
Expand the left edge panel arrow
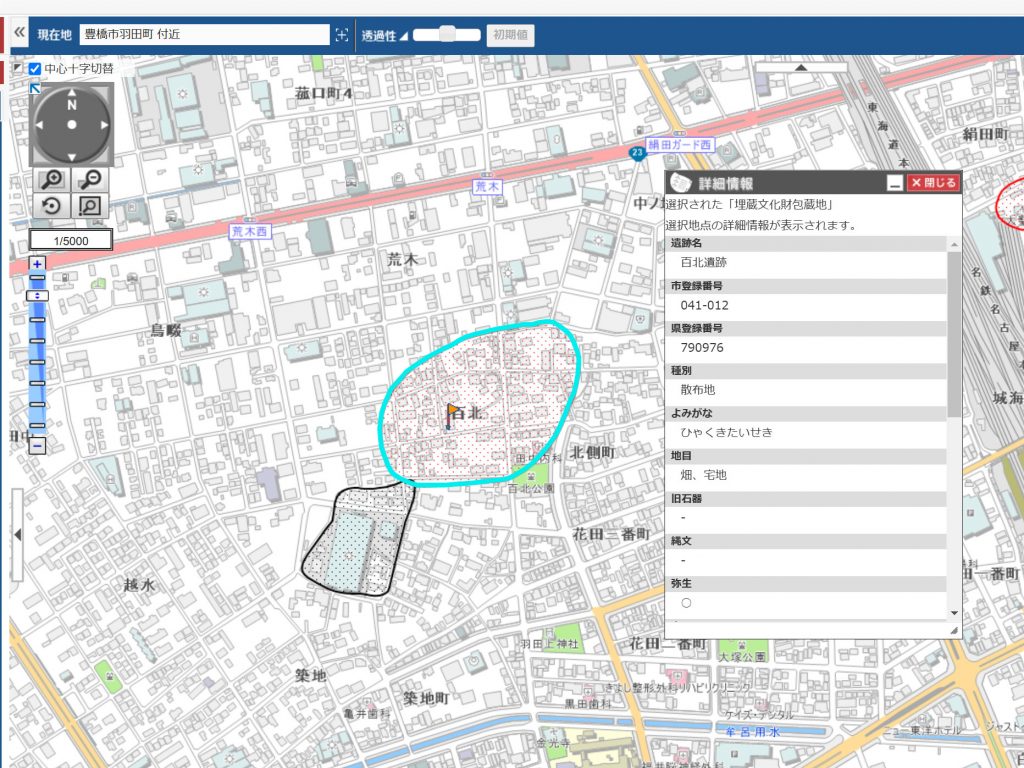coord(18,535)
